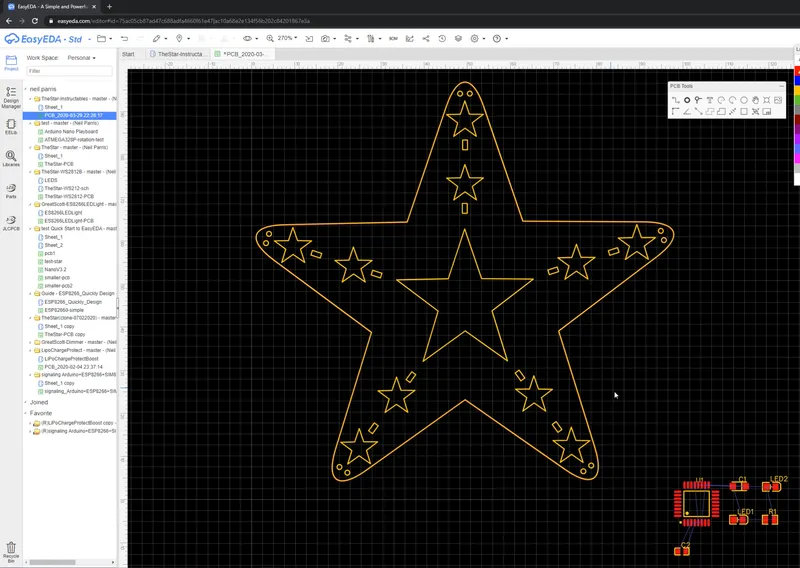The image size is (800, 568).
Task: Switch to the Start tab
Action: click(x=128, y=54)
